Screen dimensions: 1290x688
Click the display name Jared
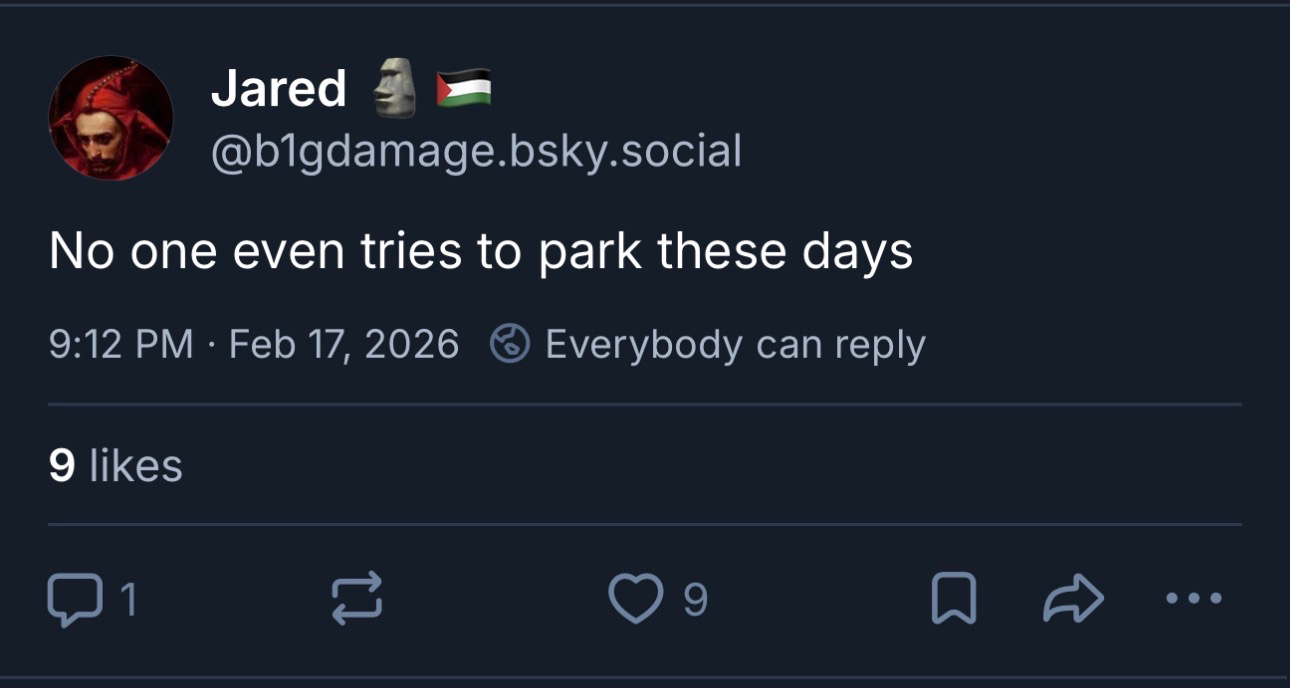[x=278, y=89]
